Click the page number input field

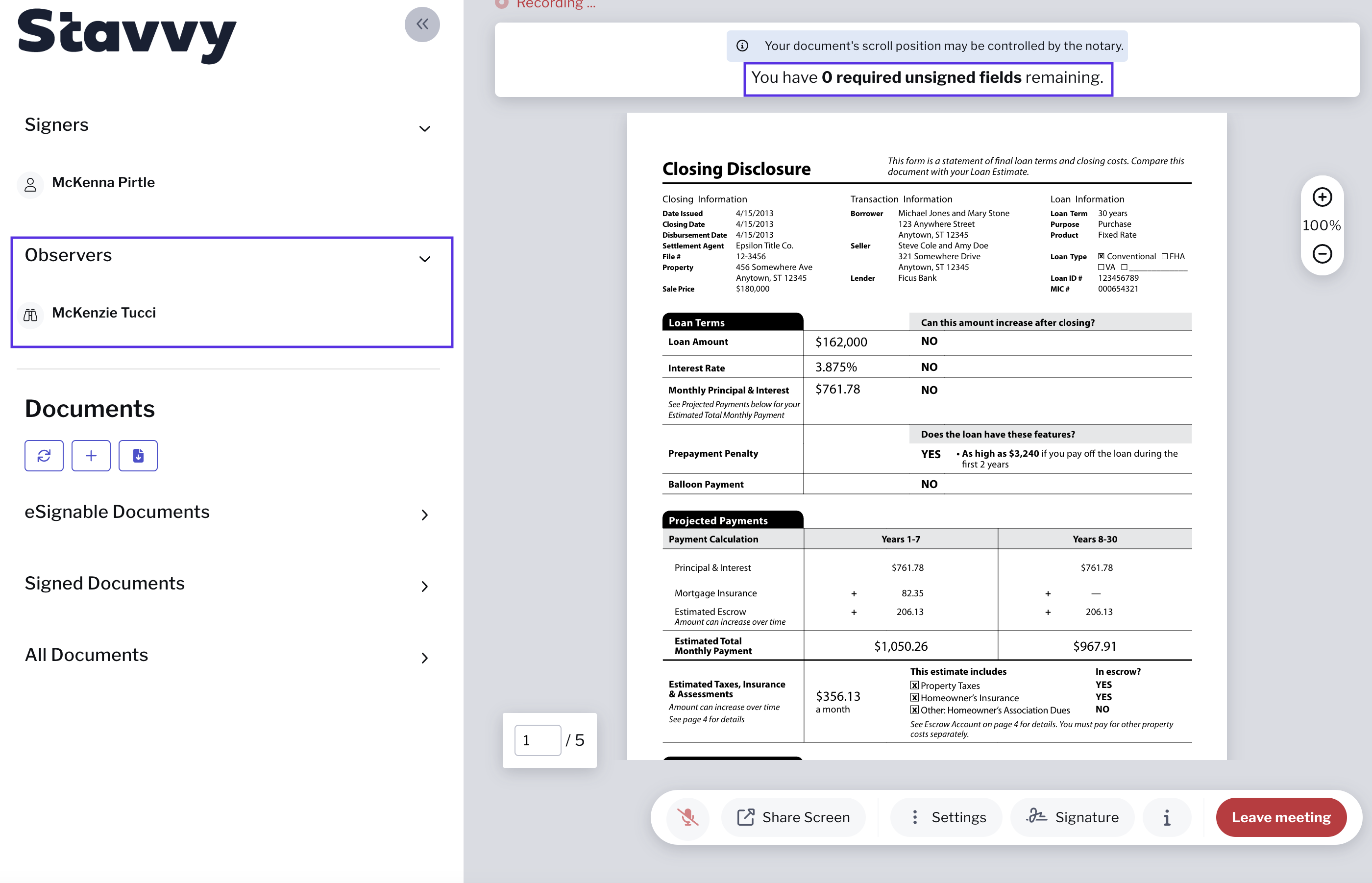pyautogui.click(x=537, y=740)
